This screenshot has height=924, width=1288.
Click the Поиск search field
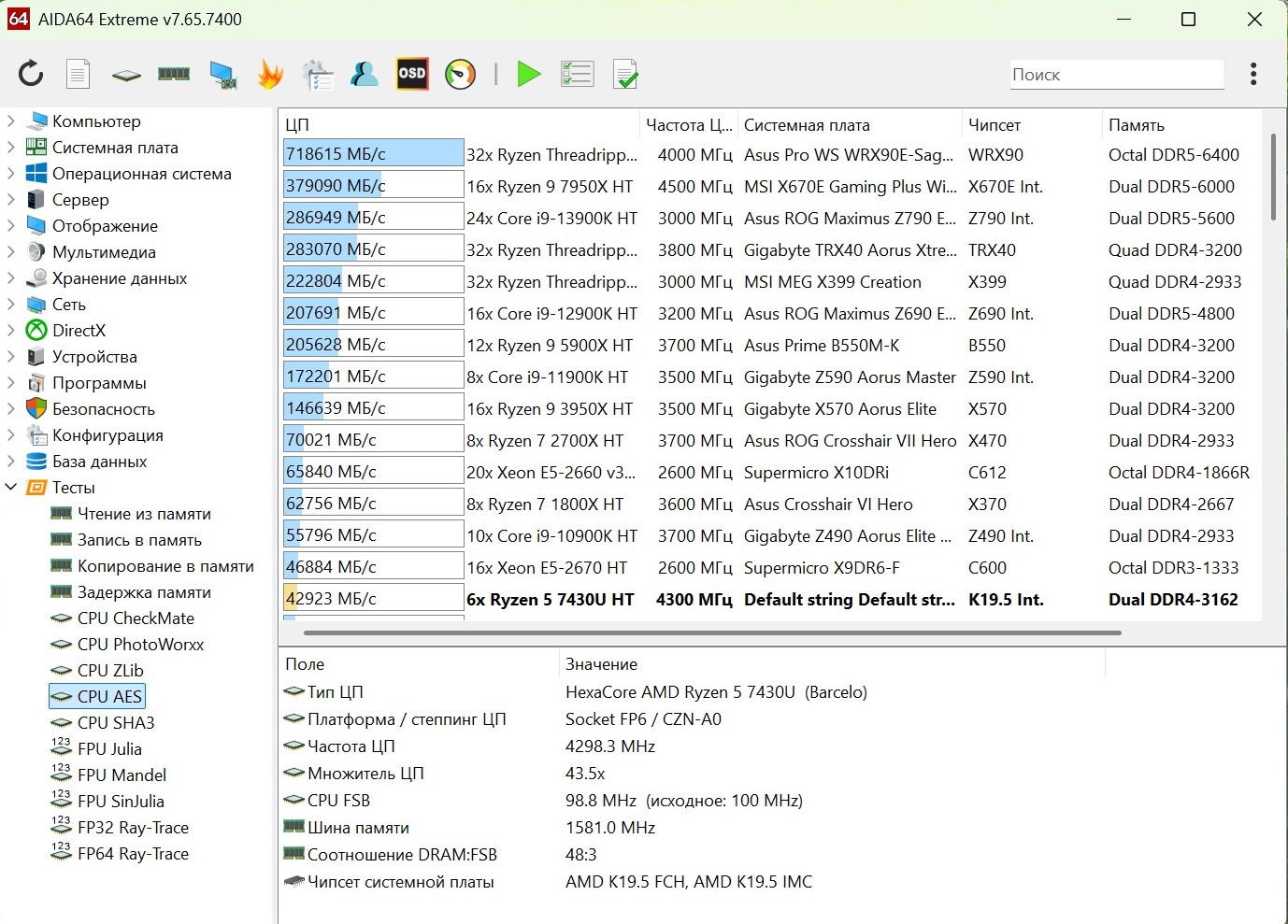pos(1116,75)
